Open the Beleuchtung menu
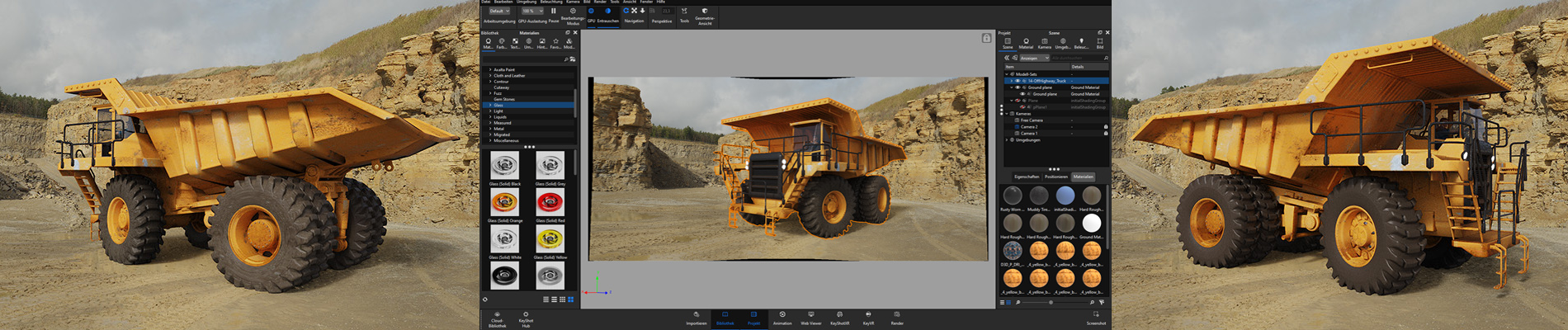This screenshot has width=1568, height=330. click(550, 2)
